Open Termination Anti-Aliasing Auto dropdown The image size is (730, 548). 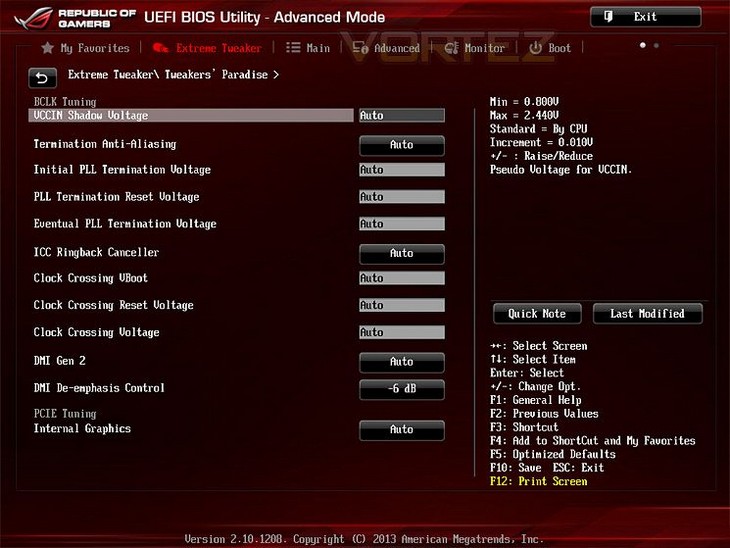[401, 145]
